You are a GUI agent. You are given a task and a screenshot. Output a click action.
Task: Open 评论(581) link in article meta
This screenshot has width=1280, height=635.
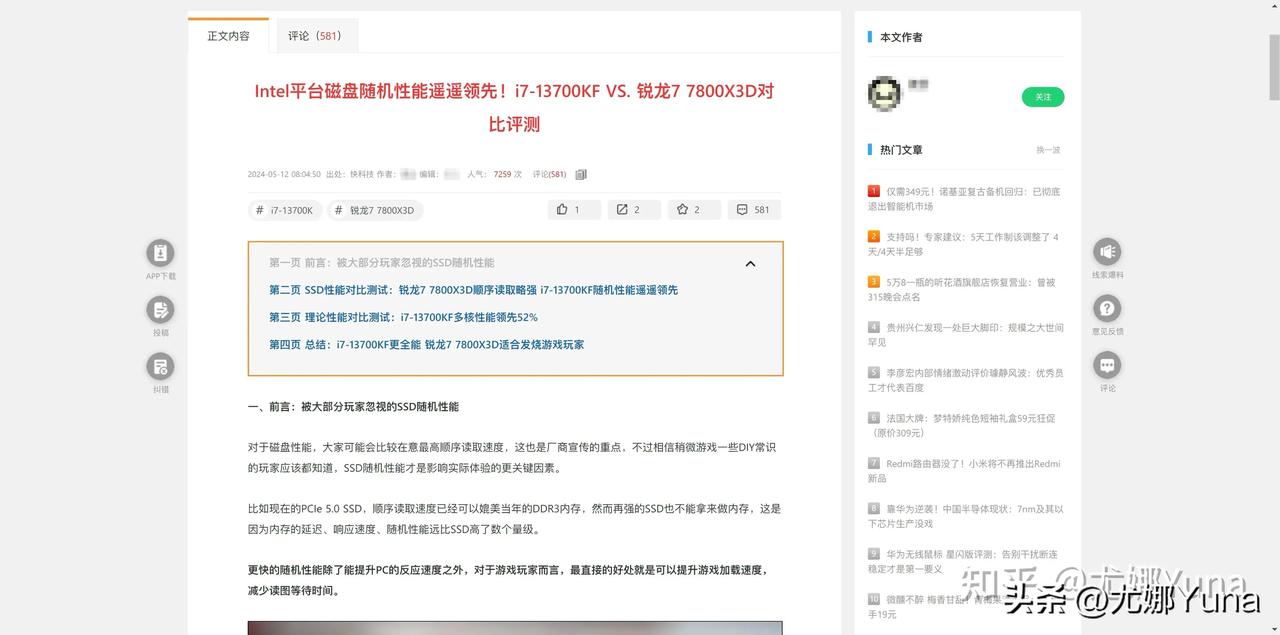[x=549, y=174]
